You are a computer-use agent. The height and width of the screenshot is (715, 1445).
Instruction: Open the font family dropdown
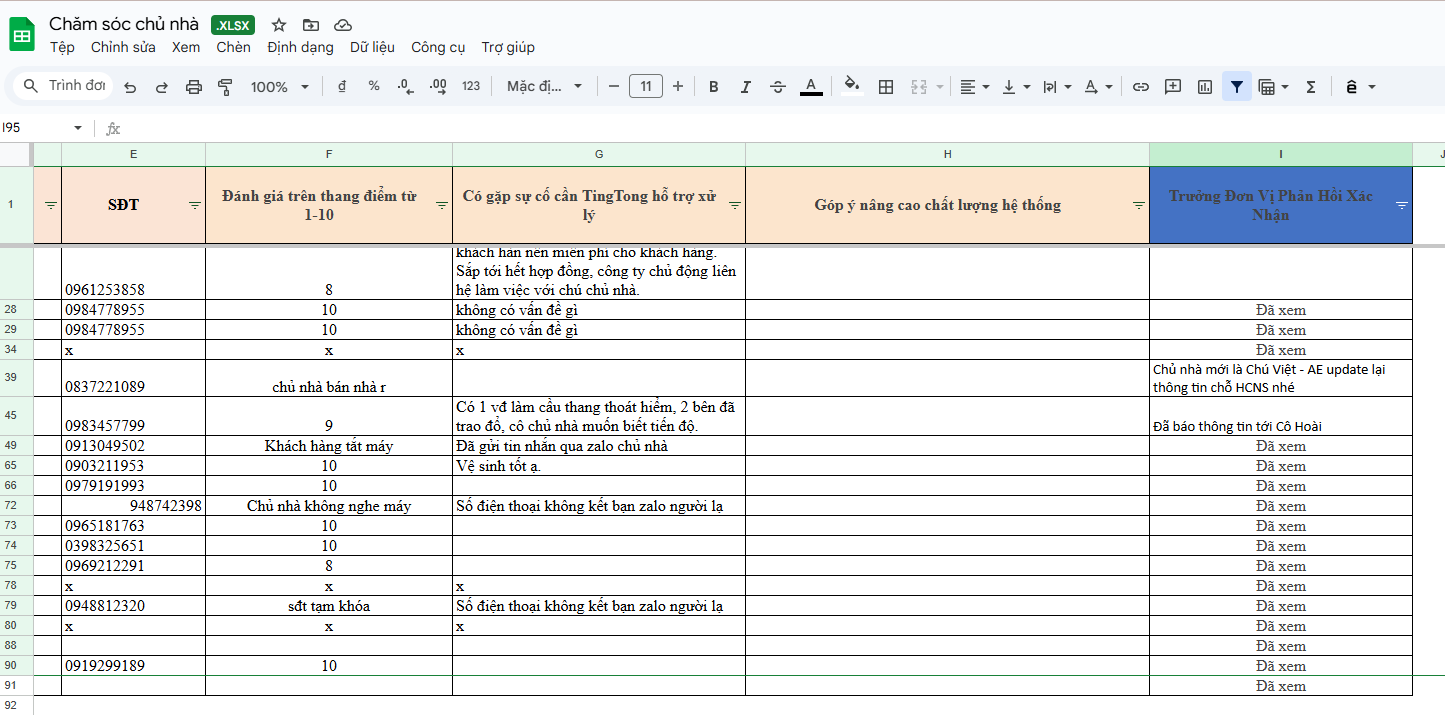click(x=544, y=87)
